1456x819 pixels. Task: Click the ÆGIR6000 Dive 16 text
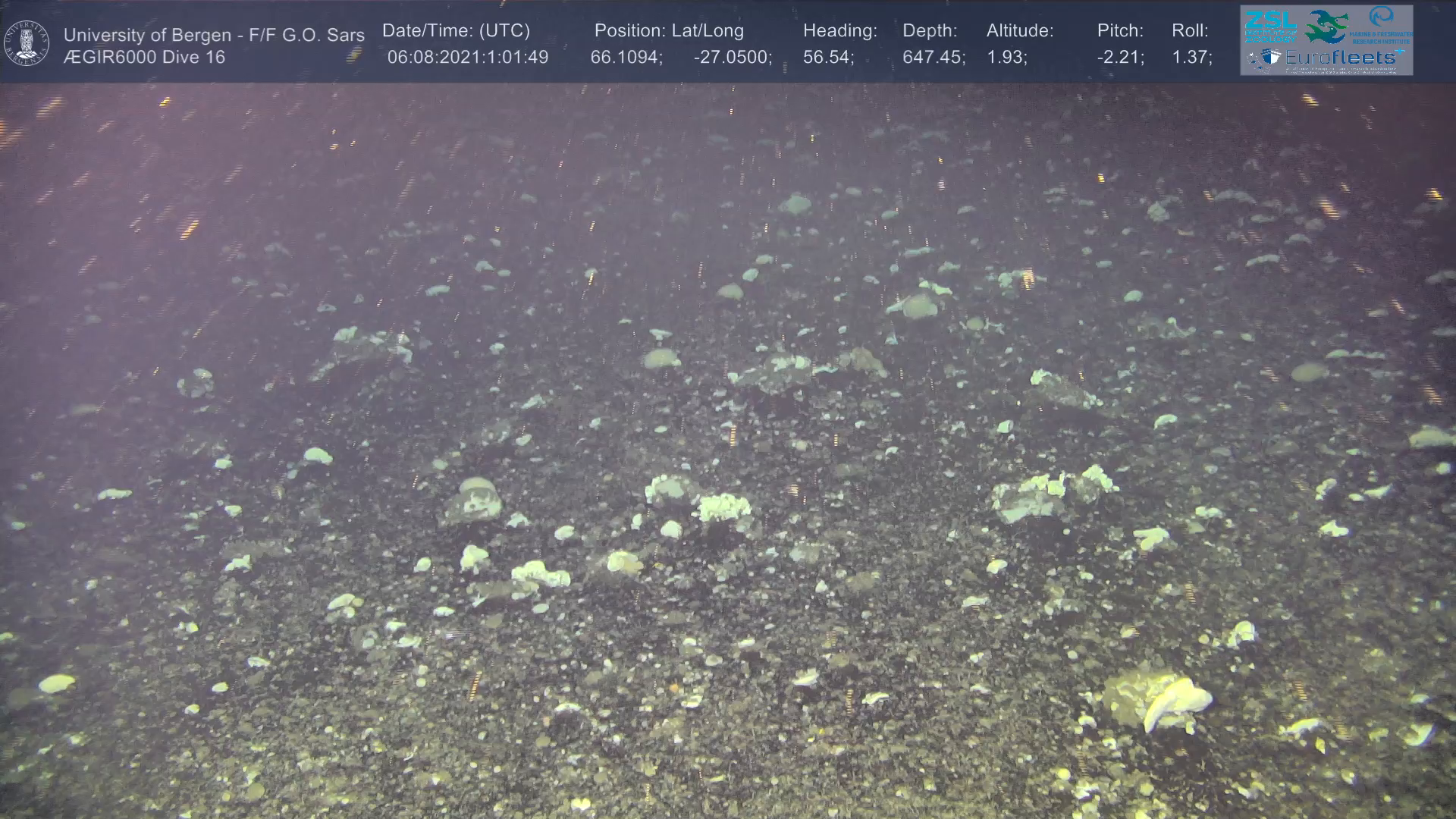[x=144, y=58]
